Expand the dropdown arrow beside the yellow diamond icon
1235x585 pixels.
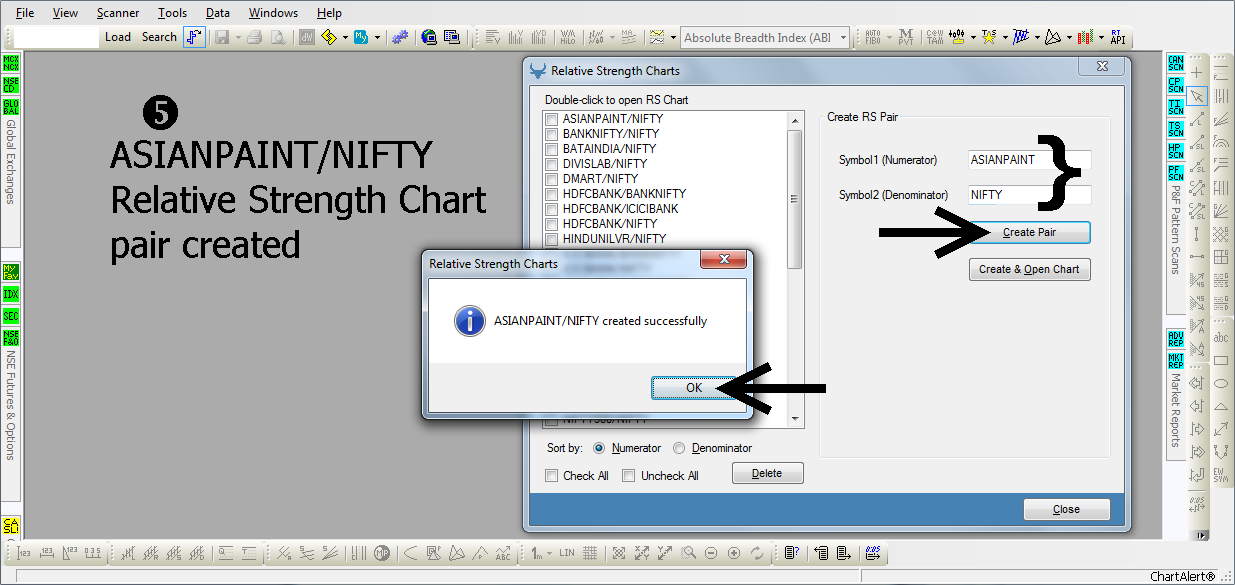pyautogui.click(x=345, y=37)
